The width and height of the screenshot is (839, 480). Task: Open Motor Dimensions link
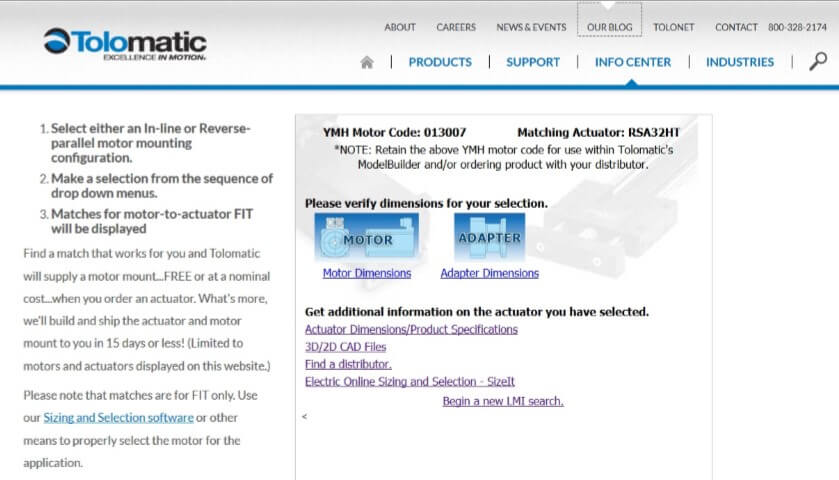pyautogui.click(x=367, y=273)
